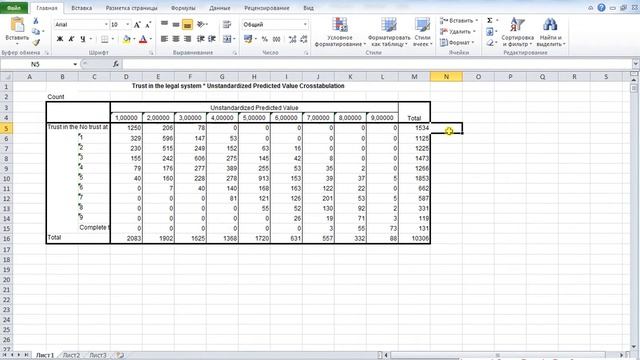Click the formula bar input field
The height and width of the screenshot is (360, 640).
pyautogui.click(x=376, y=64)
